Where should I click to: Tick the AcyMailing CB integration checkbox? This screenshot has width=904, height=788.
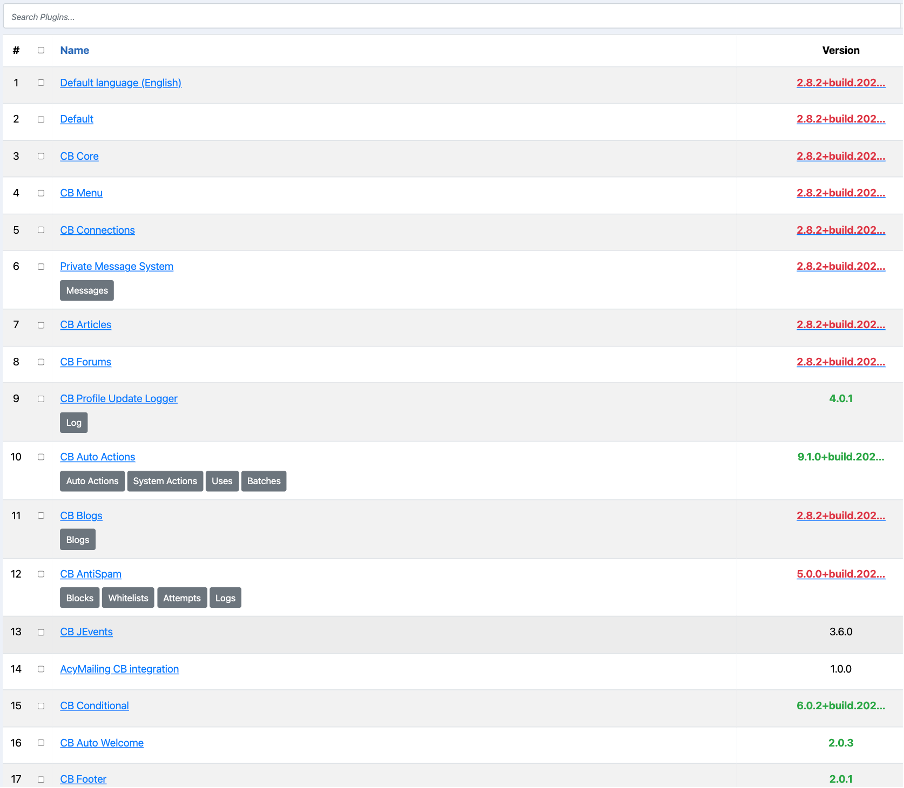tap(41, 669)
